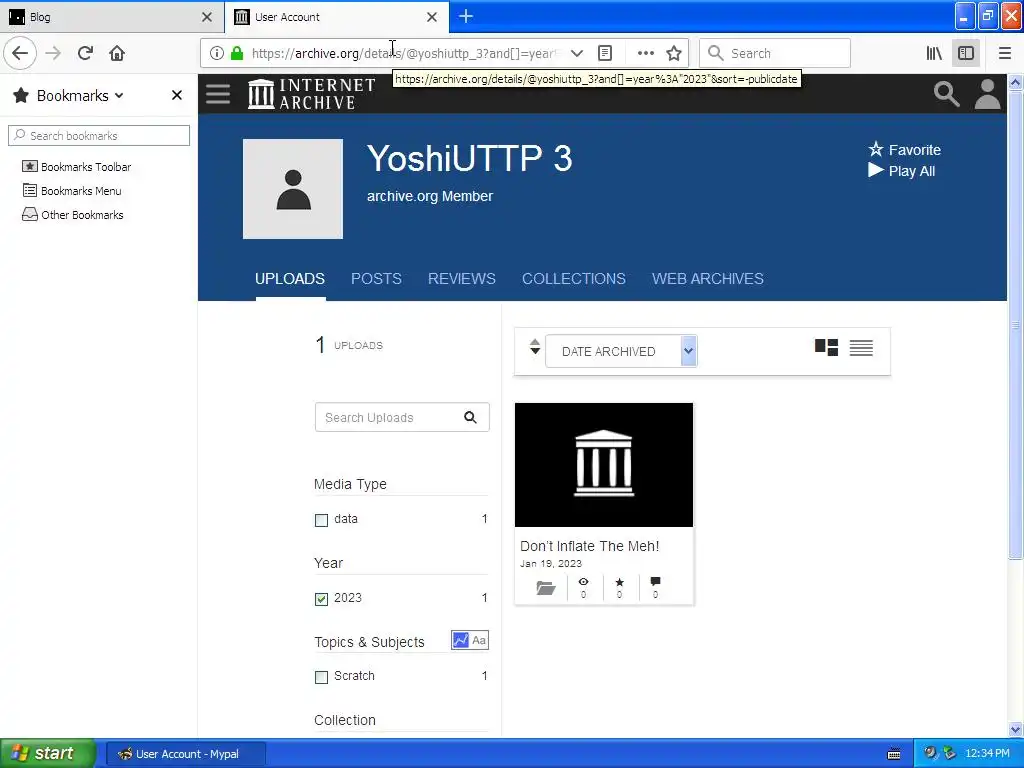1024x768 pixels.
Task: Open the Internet Archive search magnifier
Action: [946, 94]
